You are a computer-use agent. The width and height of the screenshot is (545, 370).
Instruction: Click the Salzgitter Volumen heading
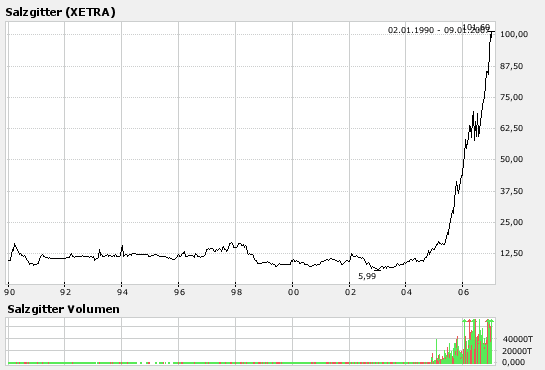[63, 309]
